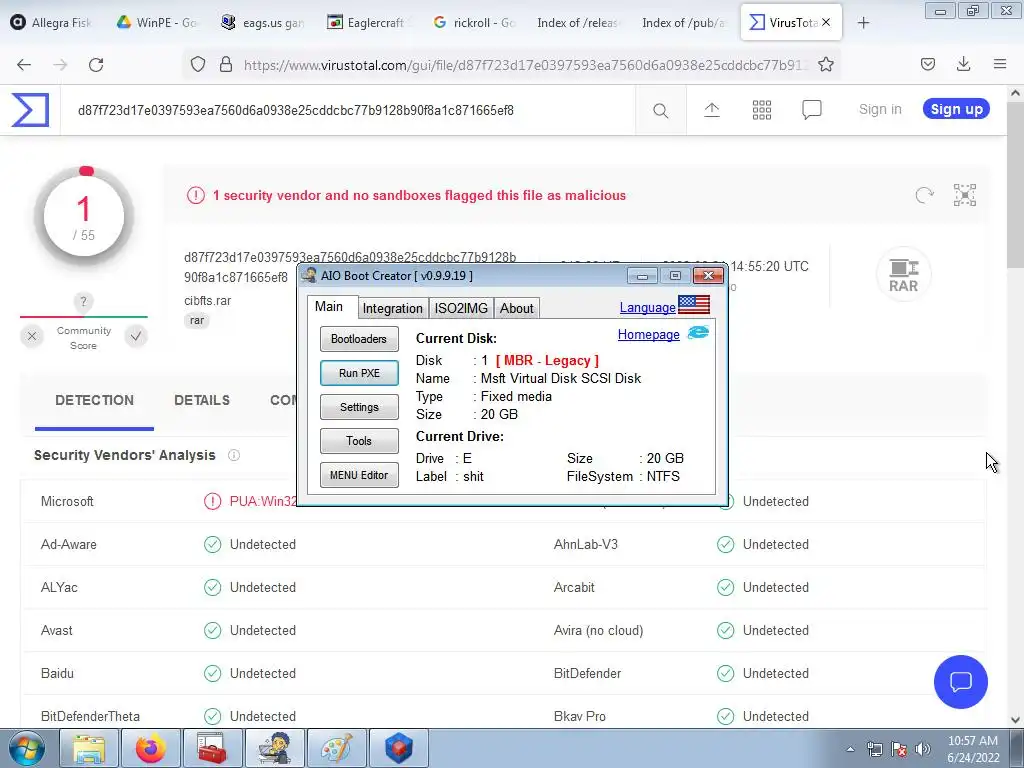The height and width of the screenshot is (768, 1024).
Task: Click the Language link
Action: (647, 307)
